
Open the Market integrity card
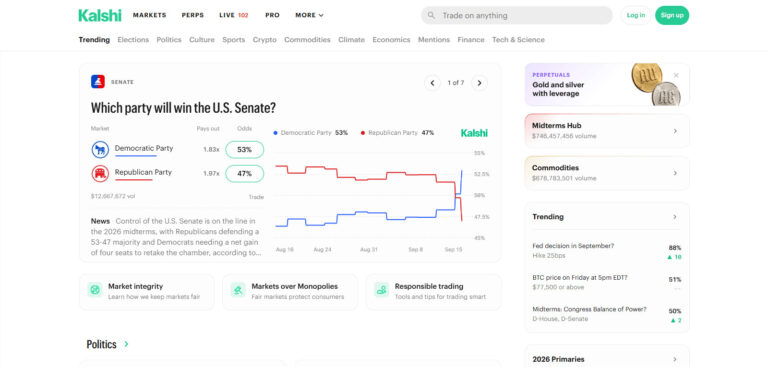point(146,292)
